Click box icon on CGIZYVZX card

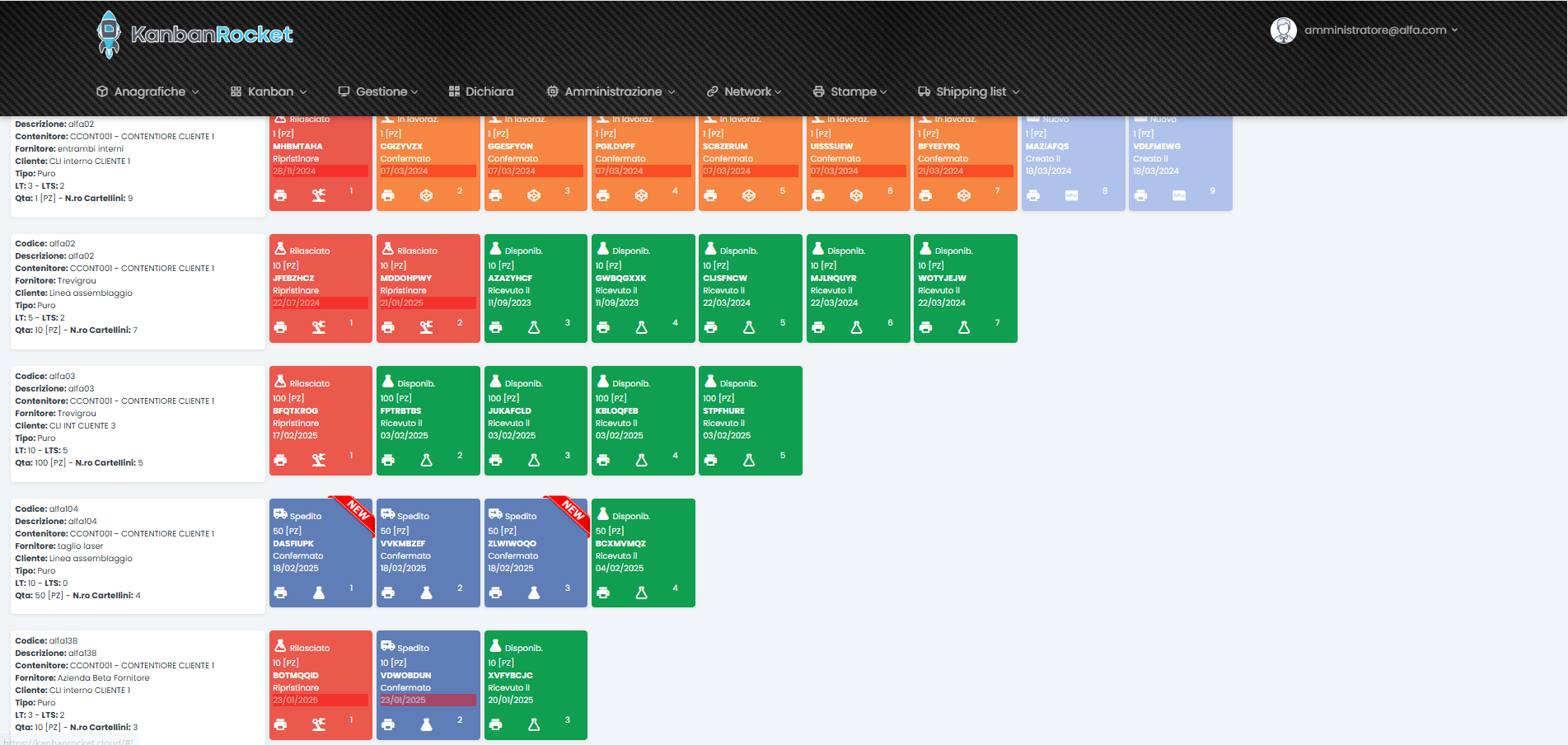click(x=426, y=195)
